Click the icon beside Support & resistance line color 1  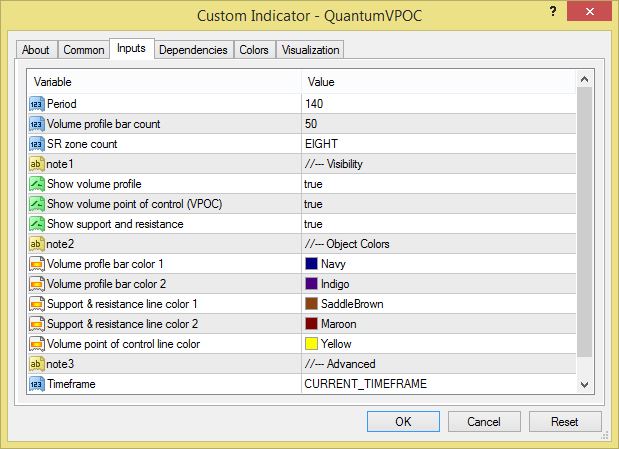(x=37, y=304)
